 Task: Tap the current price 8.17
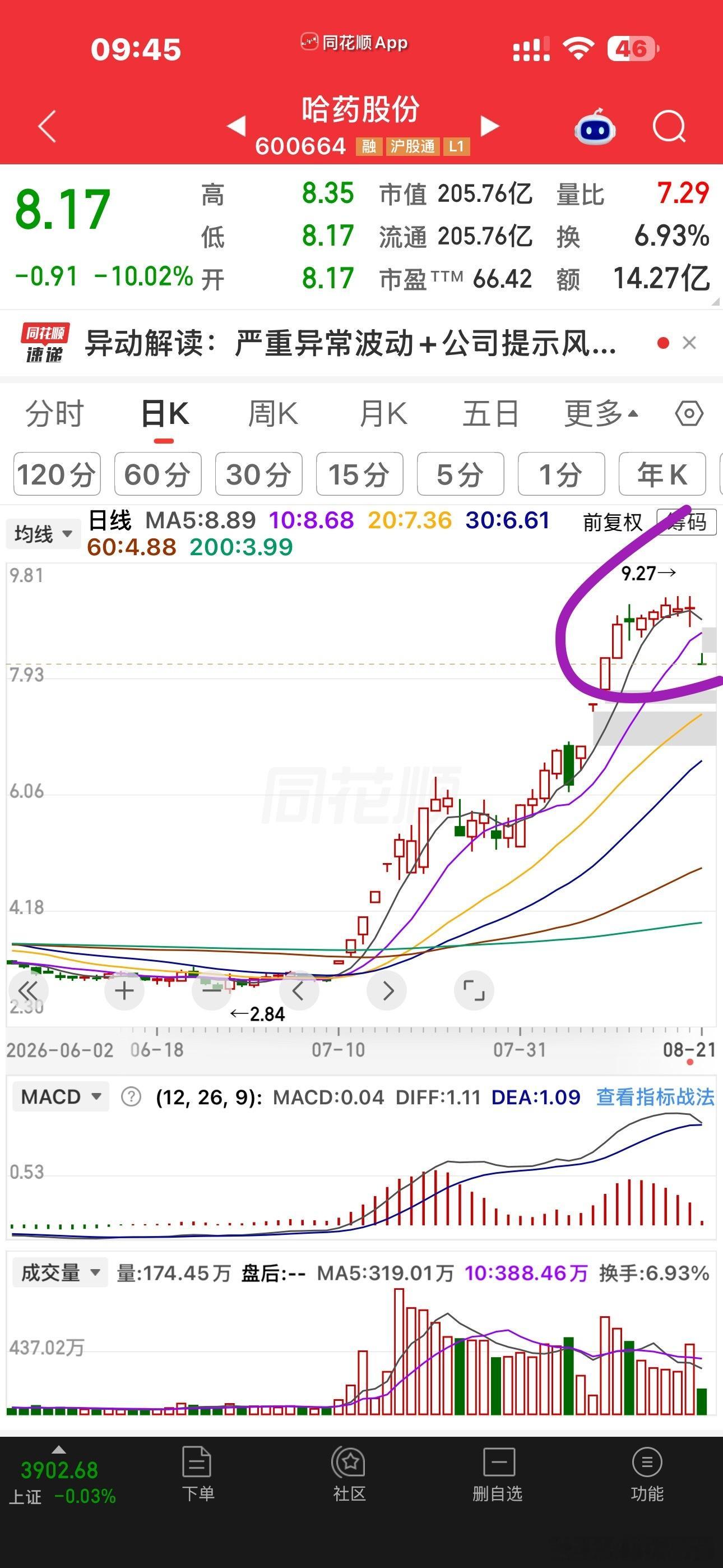click(62, 209)
